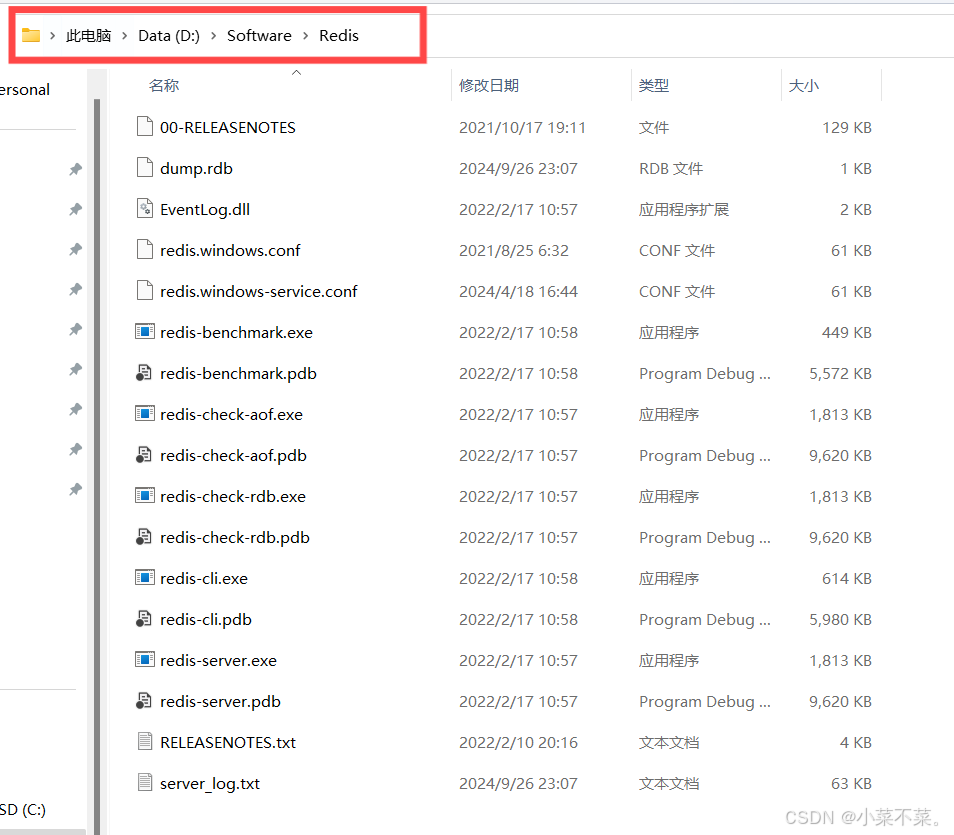
Task: Navigate to 此电脑 in the breadcrumb
Action: (x=89, y=36)
